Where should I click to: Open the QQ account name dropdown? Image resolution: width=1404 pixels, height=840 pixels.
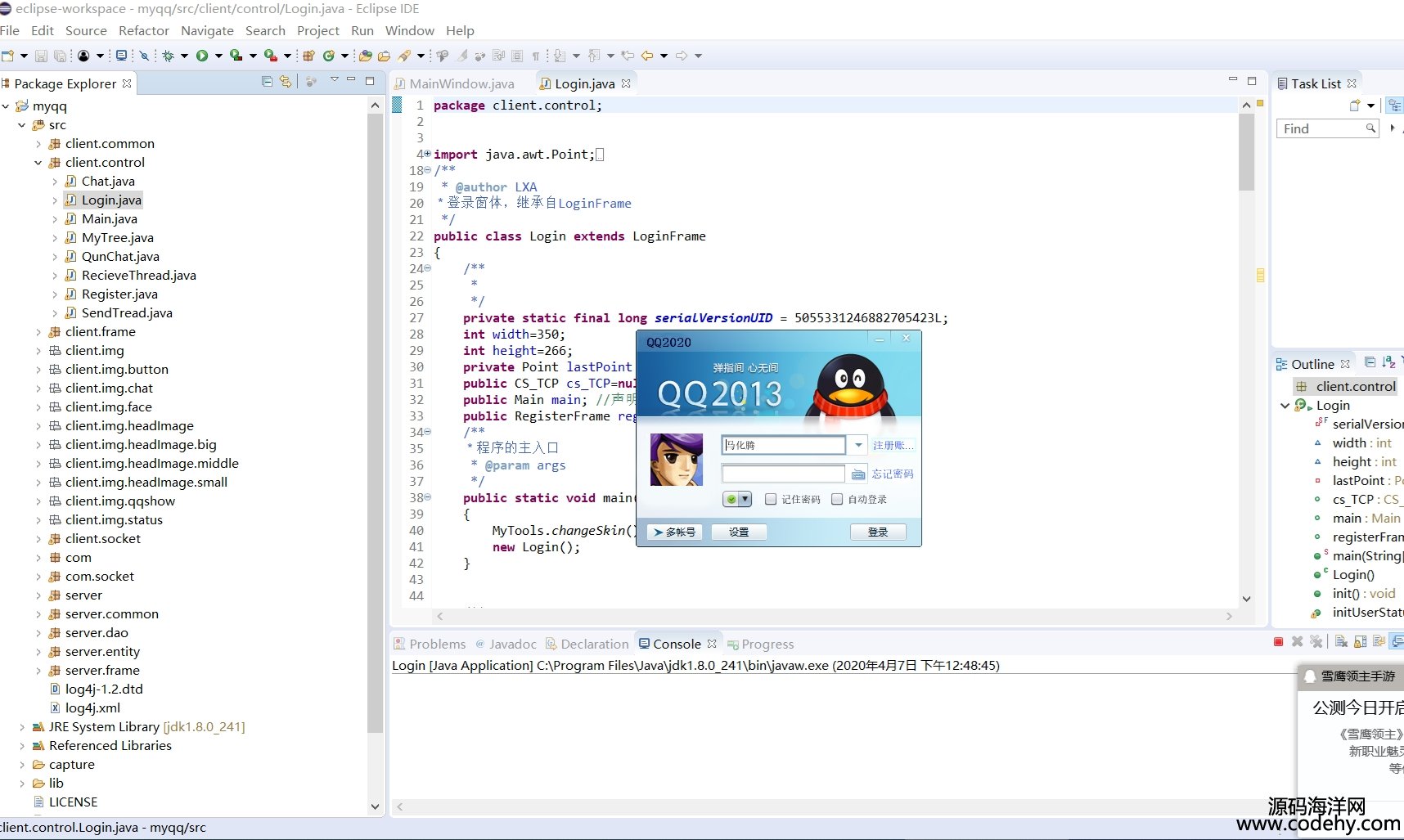[x=857, y=445]
